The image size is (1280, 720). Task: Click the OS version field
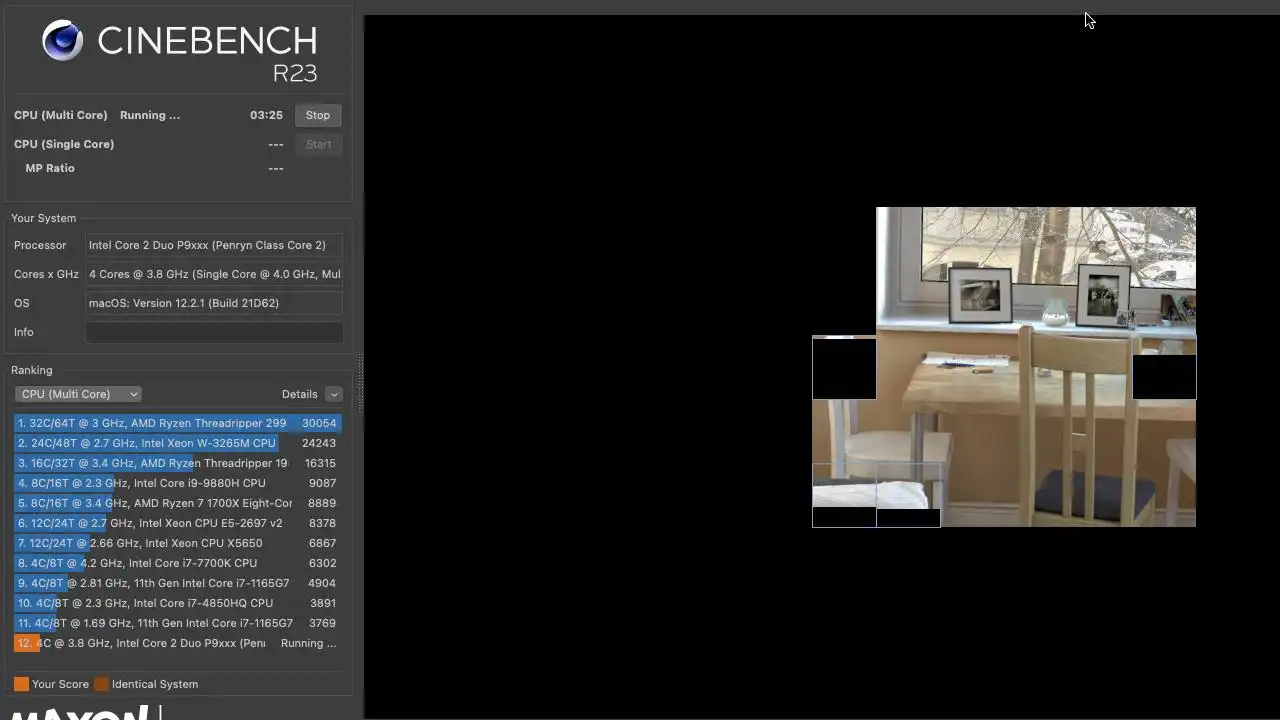click(214, 303)
